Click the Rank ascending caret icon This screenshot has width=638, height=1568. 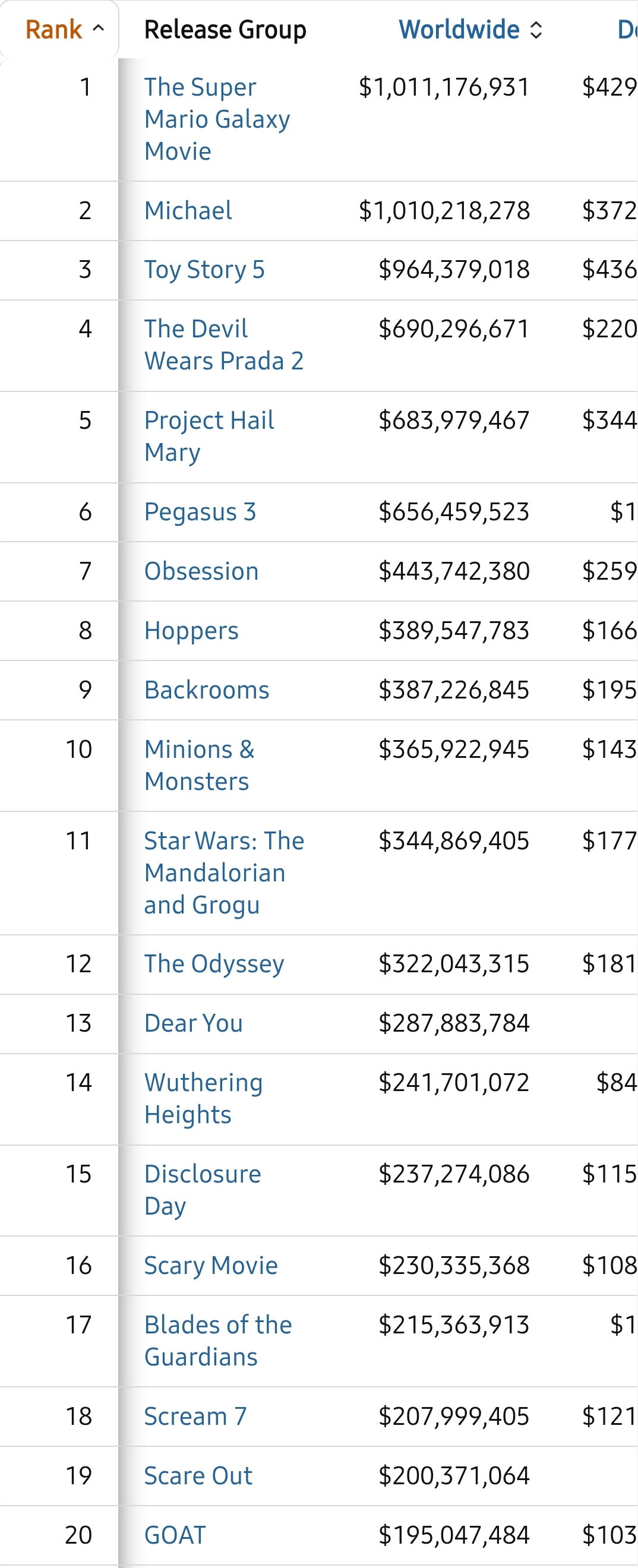98,28
